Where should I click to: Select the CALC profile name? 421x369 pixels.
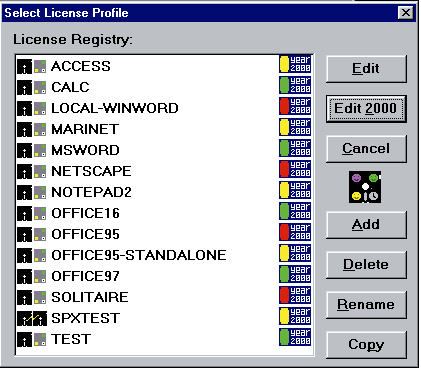coord(70,87)
